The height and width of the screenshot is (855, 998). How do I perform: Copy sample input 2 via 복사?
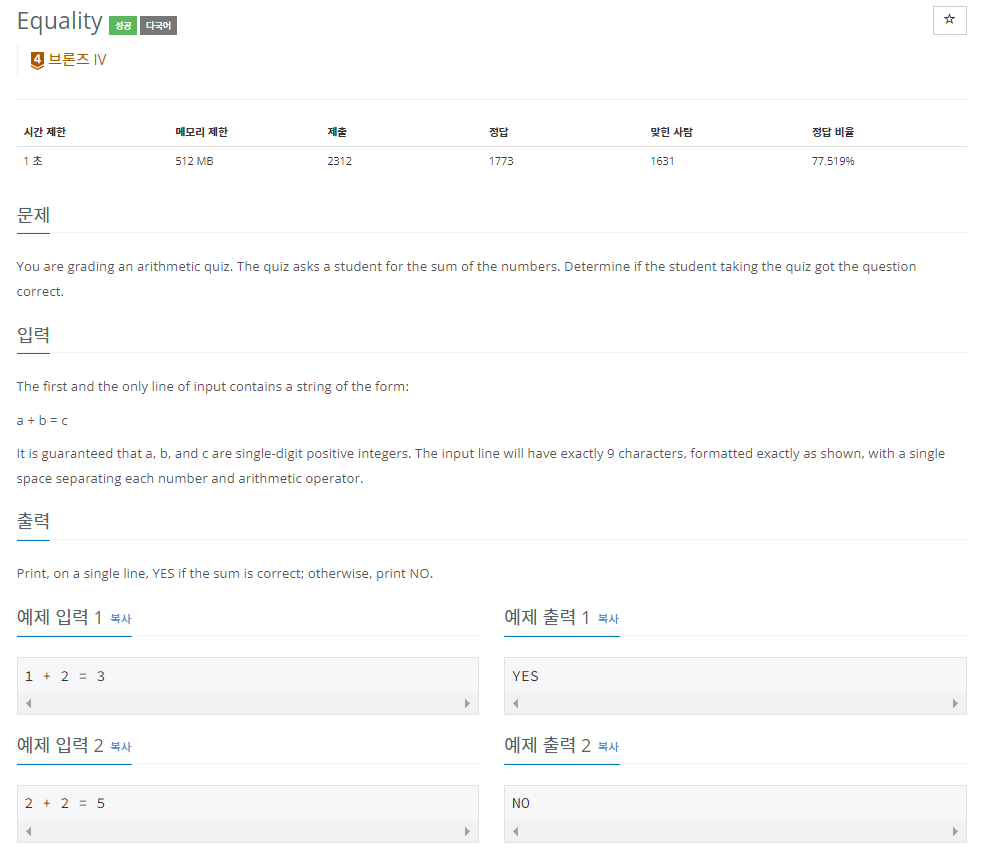(x=120, y=746)
